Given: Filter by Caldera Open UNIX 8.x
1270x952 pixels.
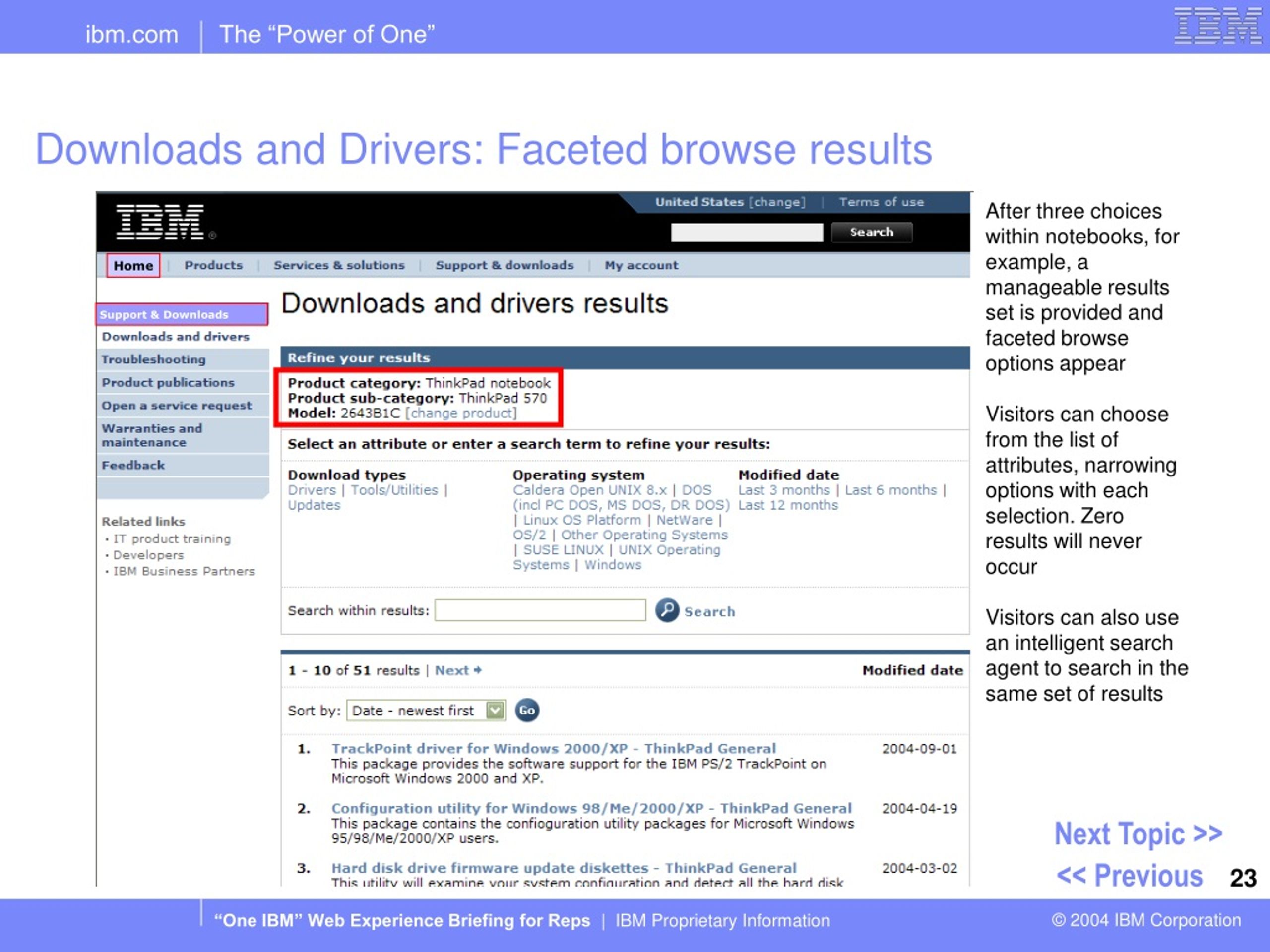Looking at the screenshot, I should 590,490.
